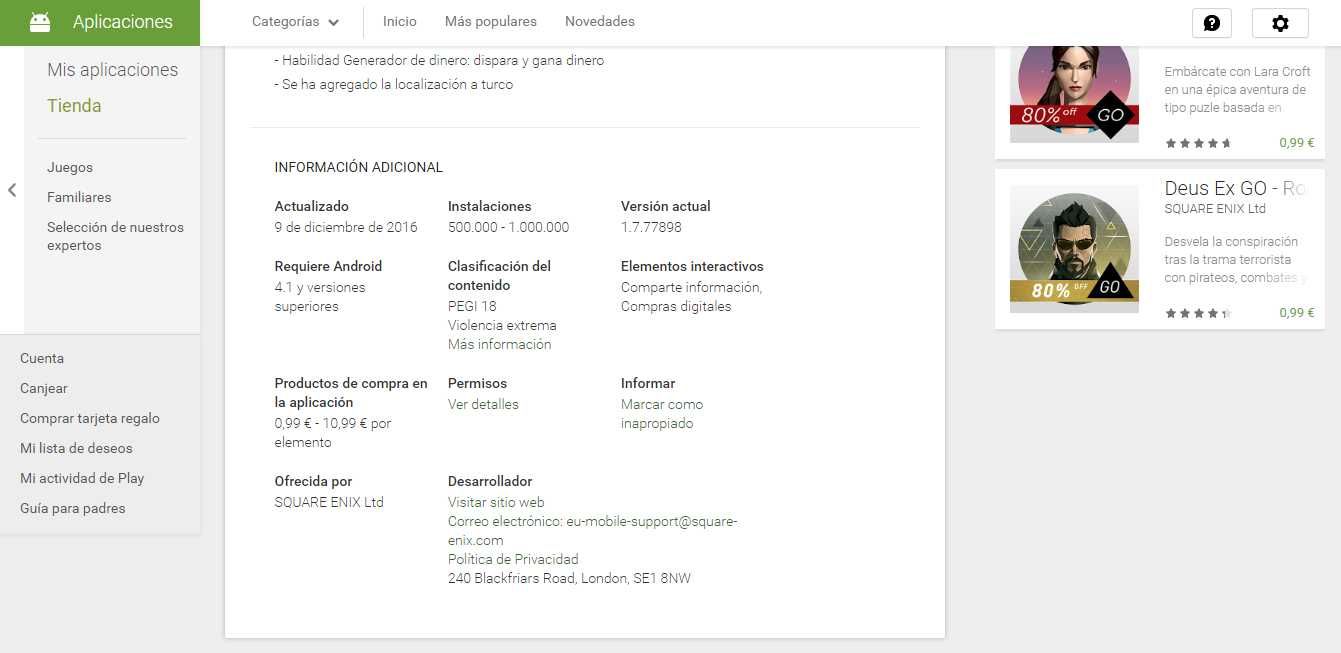Open the Novedades tab

pyautogui.click(x=600, y=22)
